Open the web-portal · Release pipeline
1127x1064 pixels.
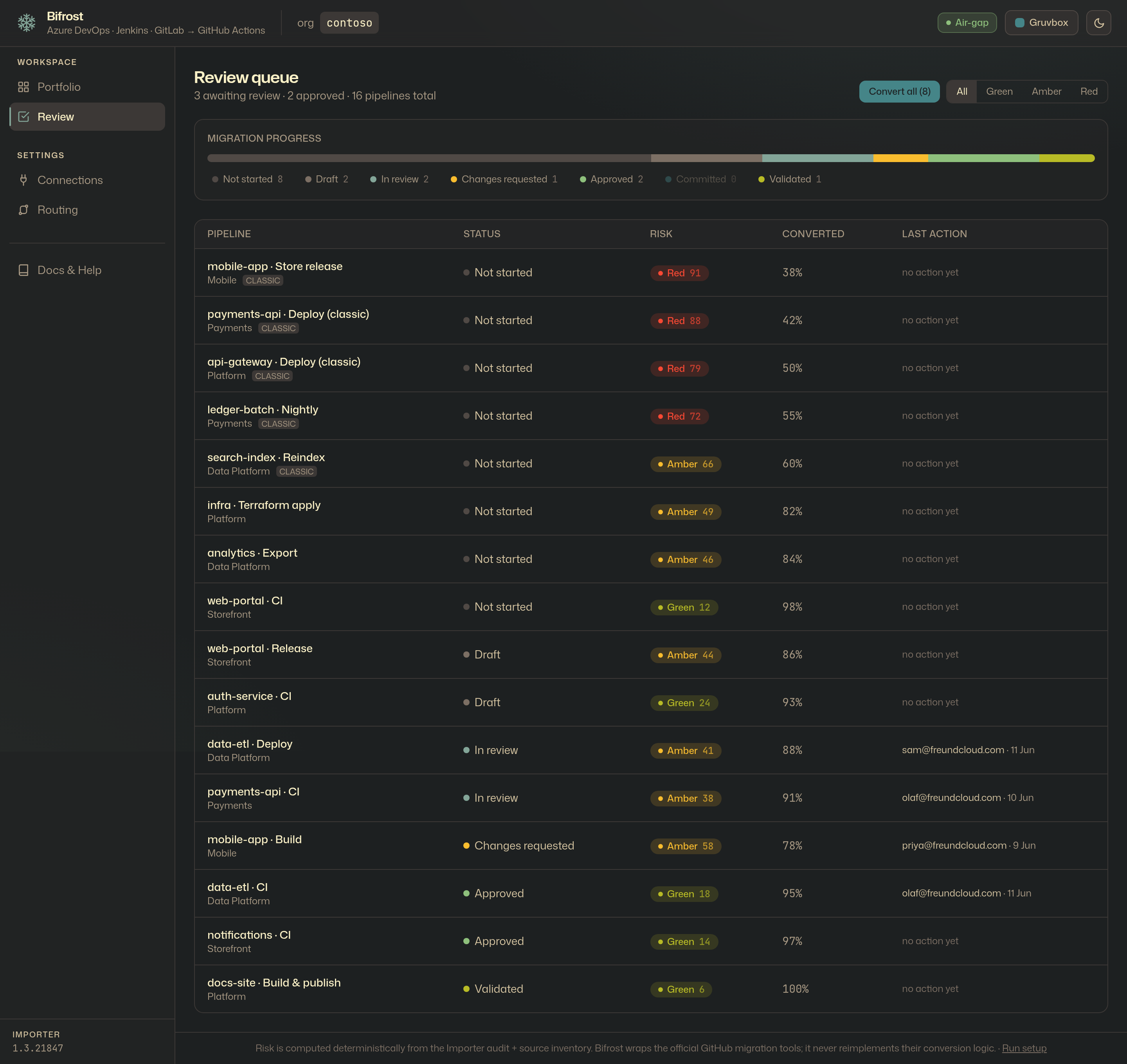(651, 655)
